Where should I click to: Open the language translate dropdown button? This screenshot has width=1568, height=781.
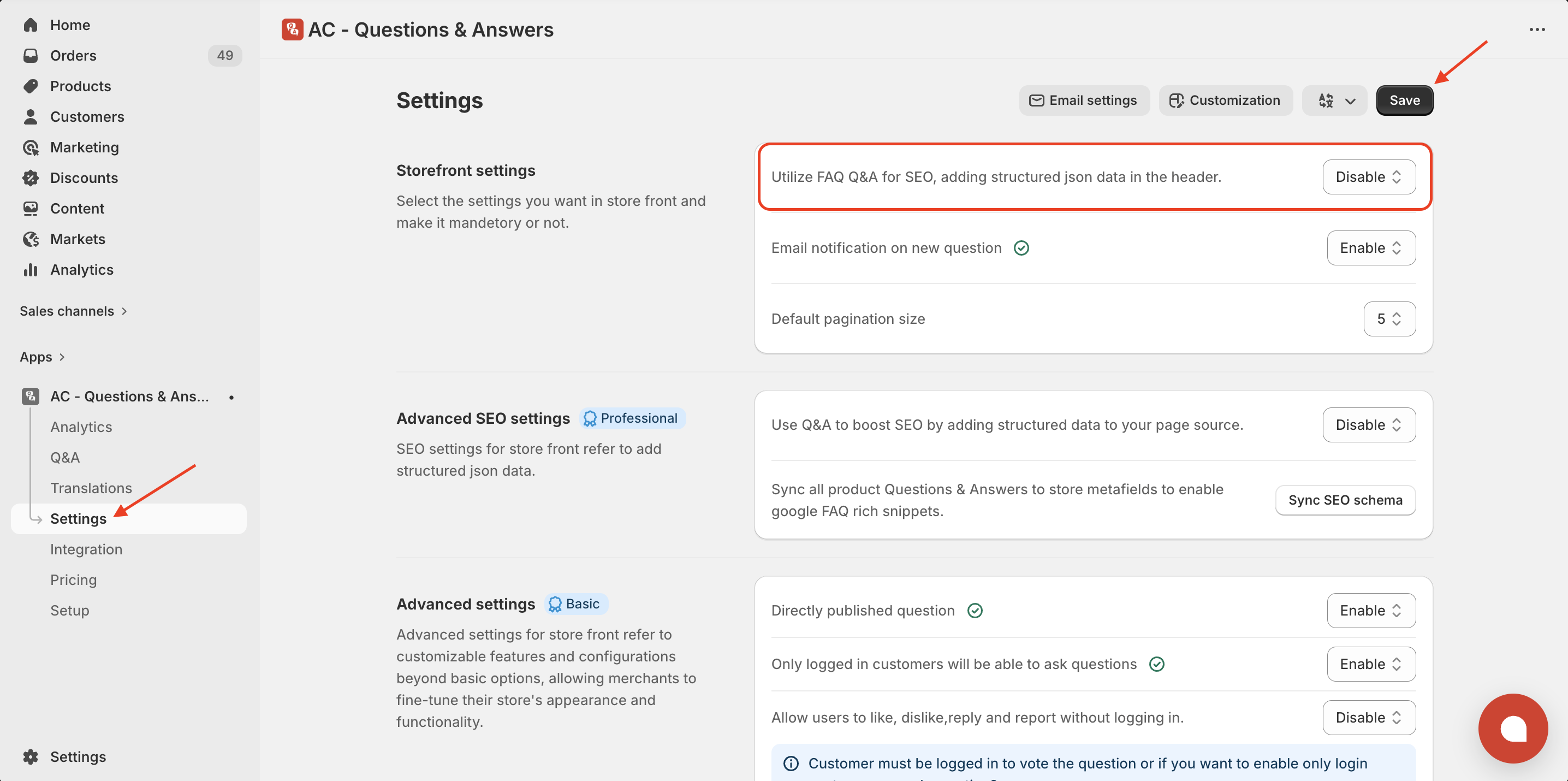(1334, 100)
